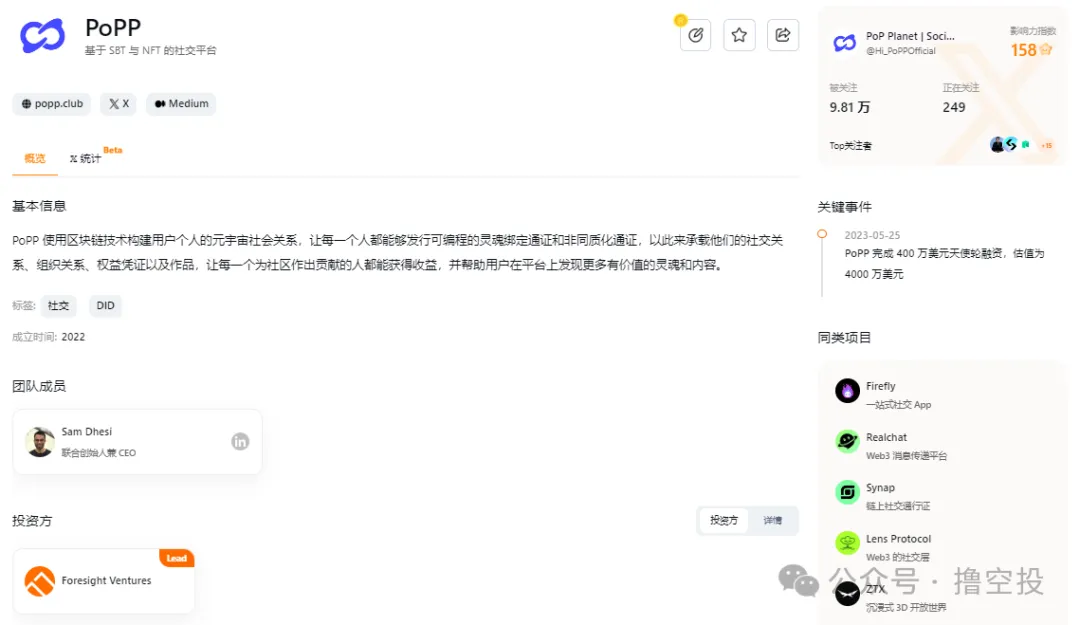The image size is (1080, 625).
Task: Open the Firefly project
Action: pos(880,387)
